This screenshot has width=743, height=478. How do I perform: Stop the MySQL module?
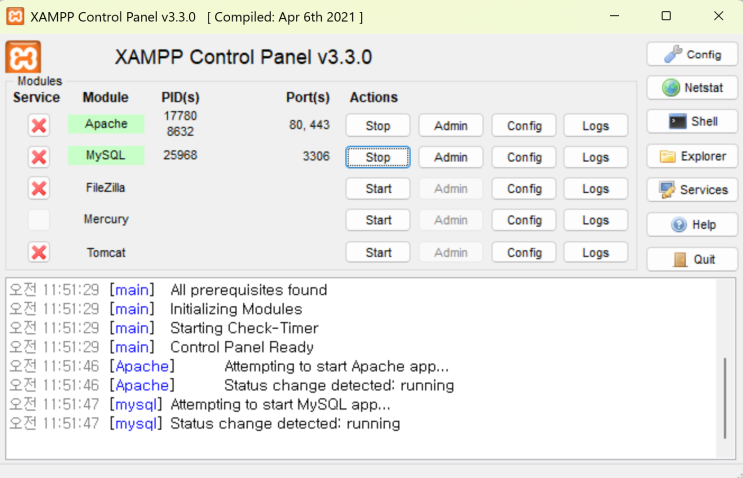378,157
